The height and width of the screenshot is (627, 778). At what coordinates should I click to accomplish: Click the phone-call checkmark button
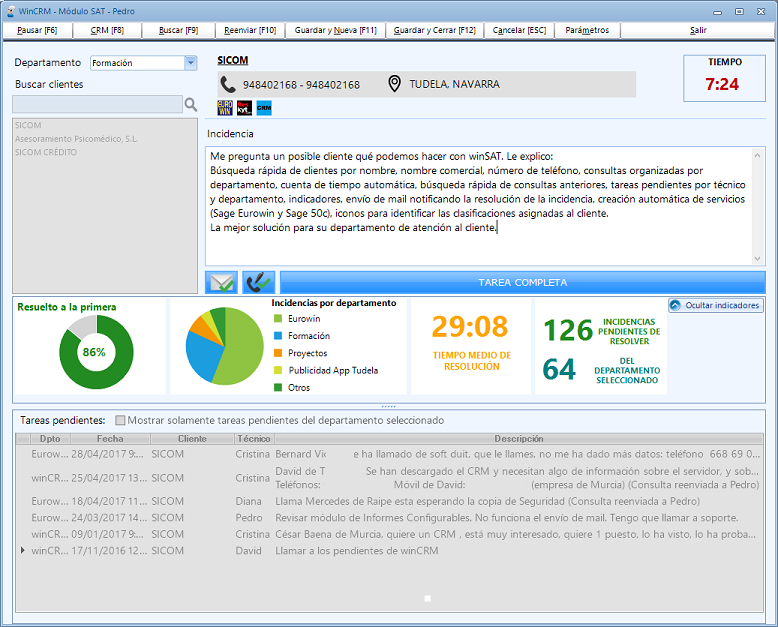(259, 282)
